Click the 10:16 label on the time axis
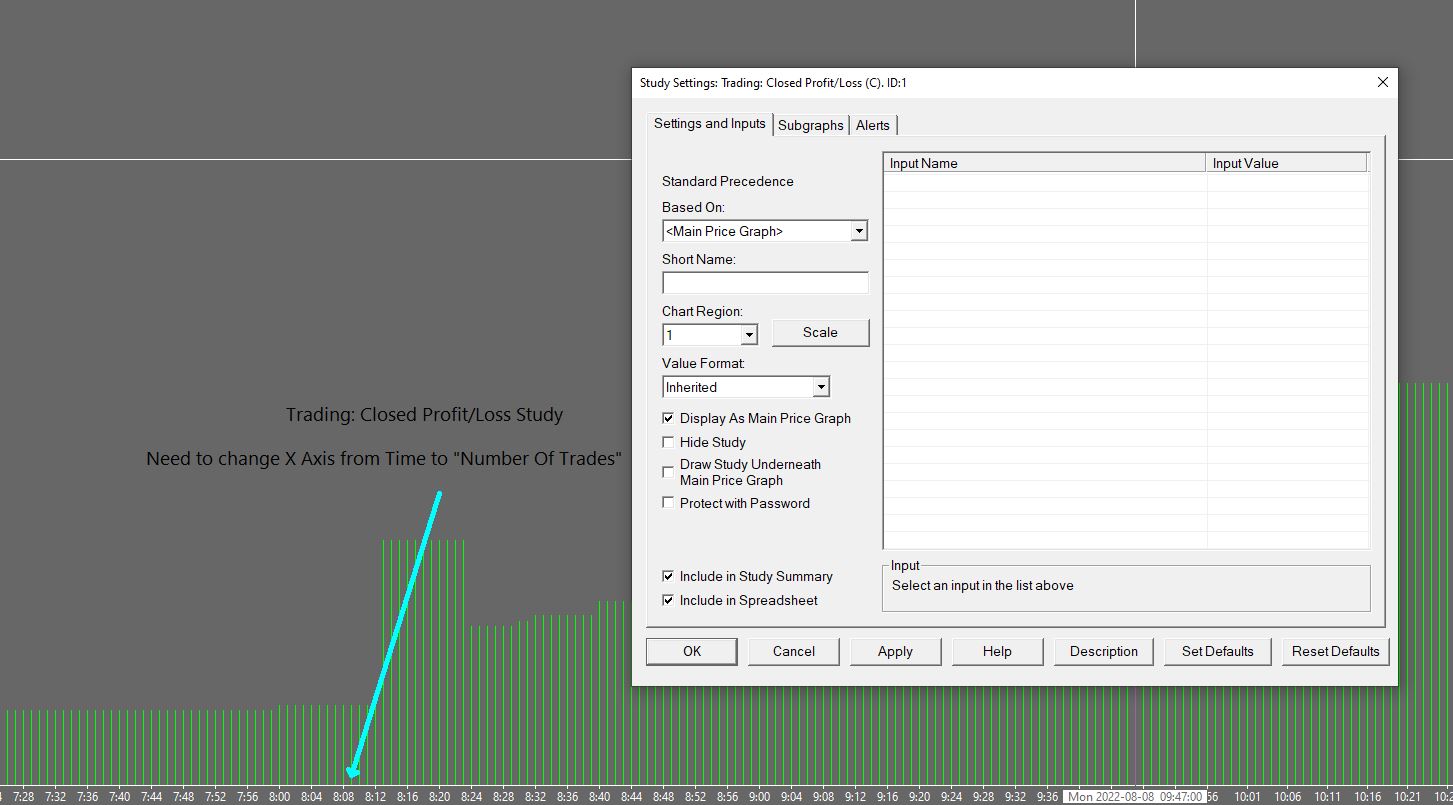The image size is (1453, 805). coord(1368,797)
